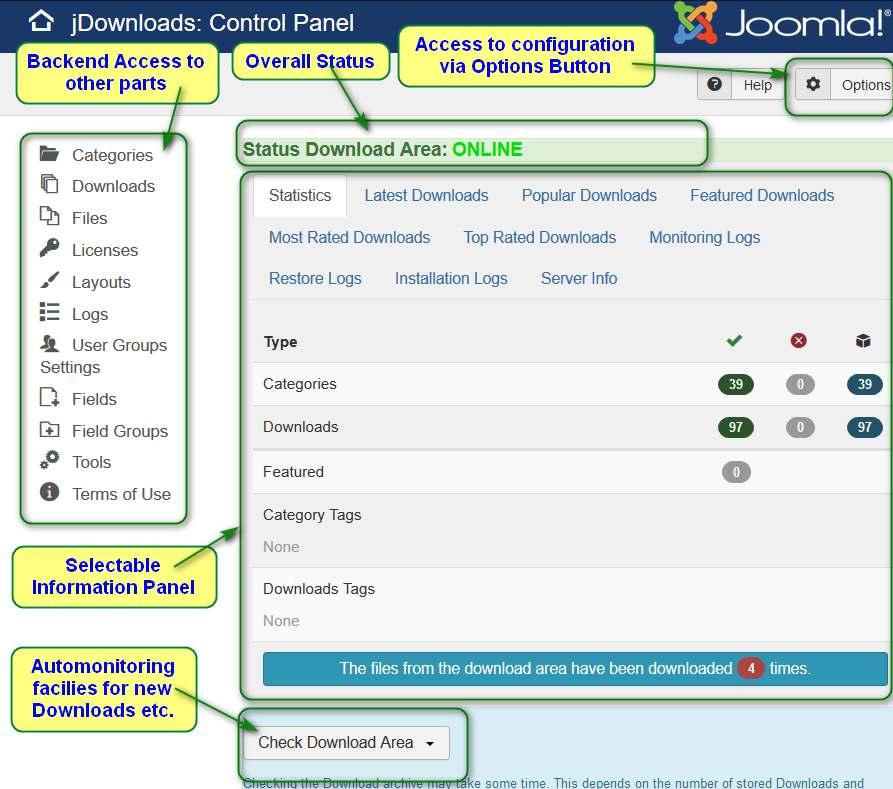
Task: Click the Options button label
Action: click(866, 85)
